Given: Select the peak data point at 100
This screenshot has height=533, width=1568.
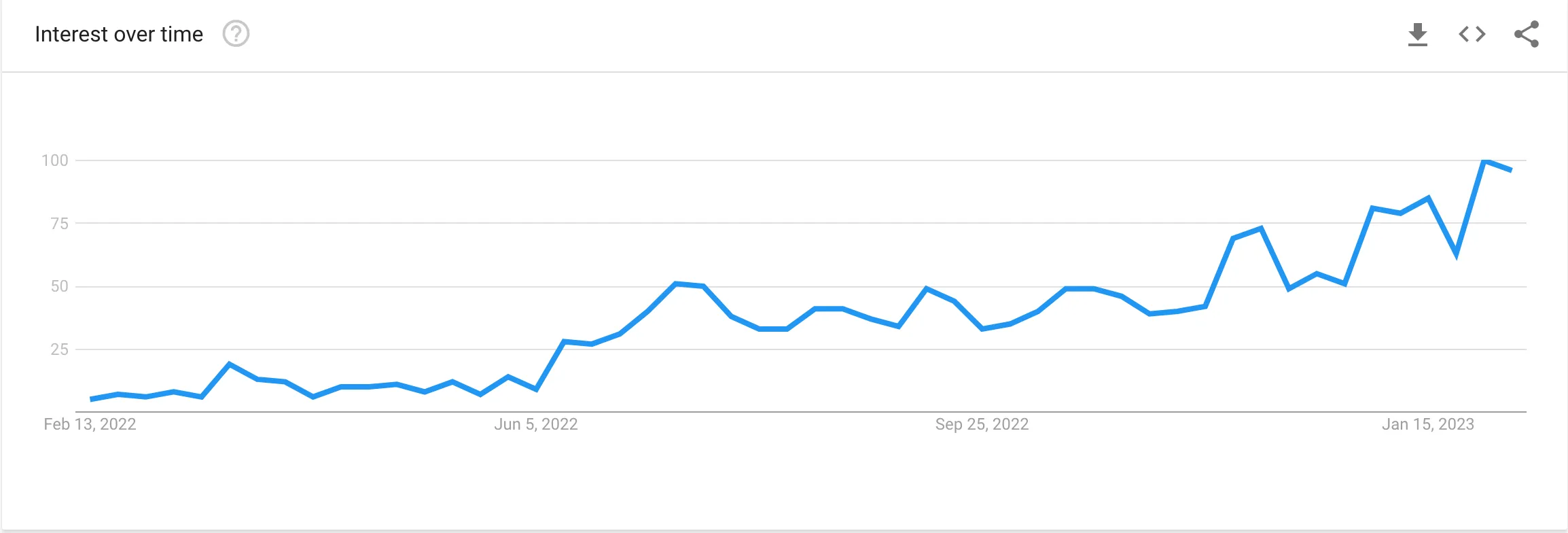Looking at the screenshot, I should [1484, 160].
